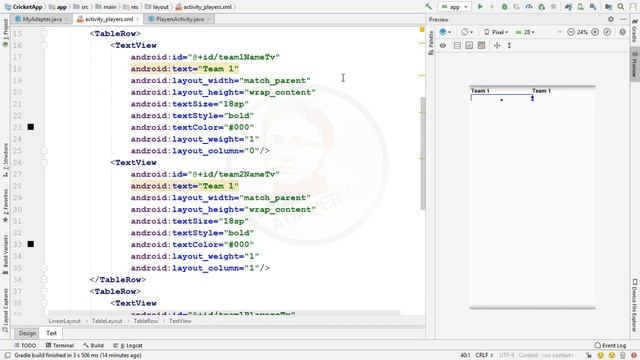Open the Build Variants side tab

(x=5, y=255)
